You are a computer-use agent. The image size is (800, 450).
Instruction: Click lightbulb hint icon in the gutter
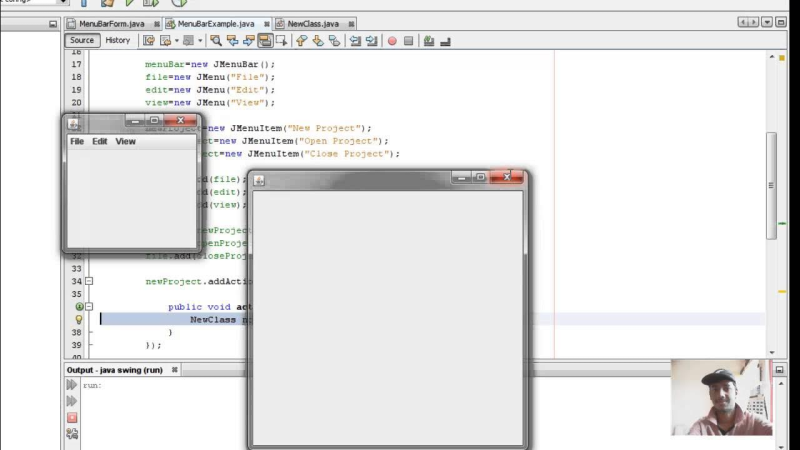[x=79, y=319]
